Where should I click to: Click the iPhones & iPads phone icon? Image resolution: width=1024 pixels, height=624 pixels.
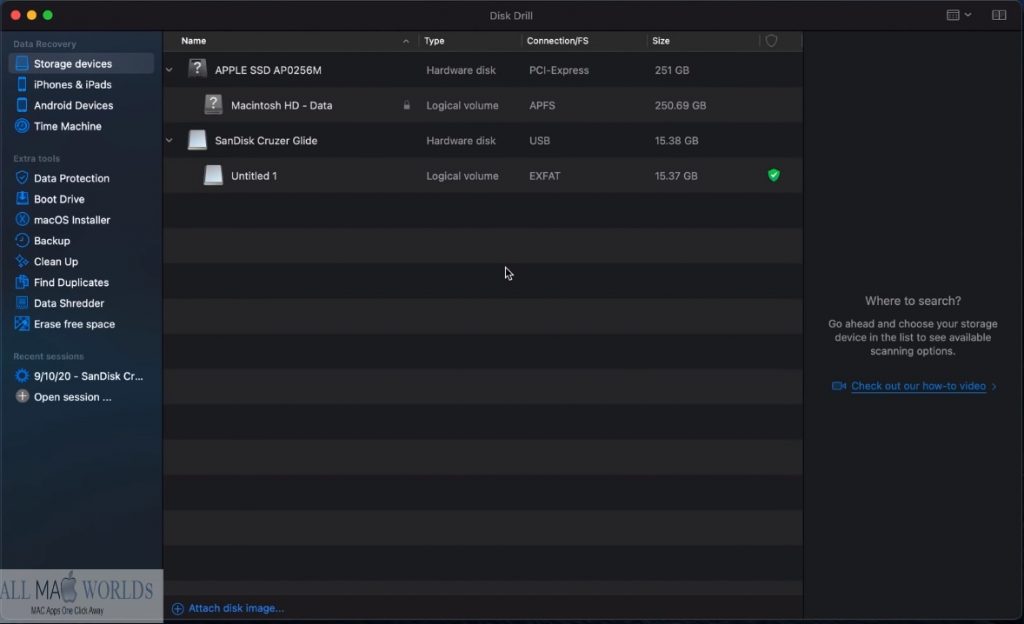coord(22,84)
